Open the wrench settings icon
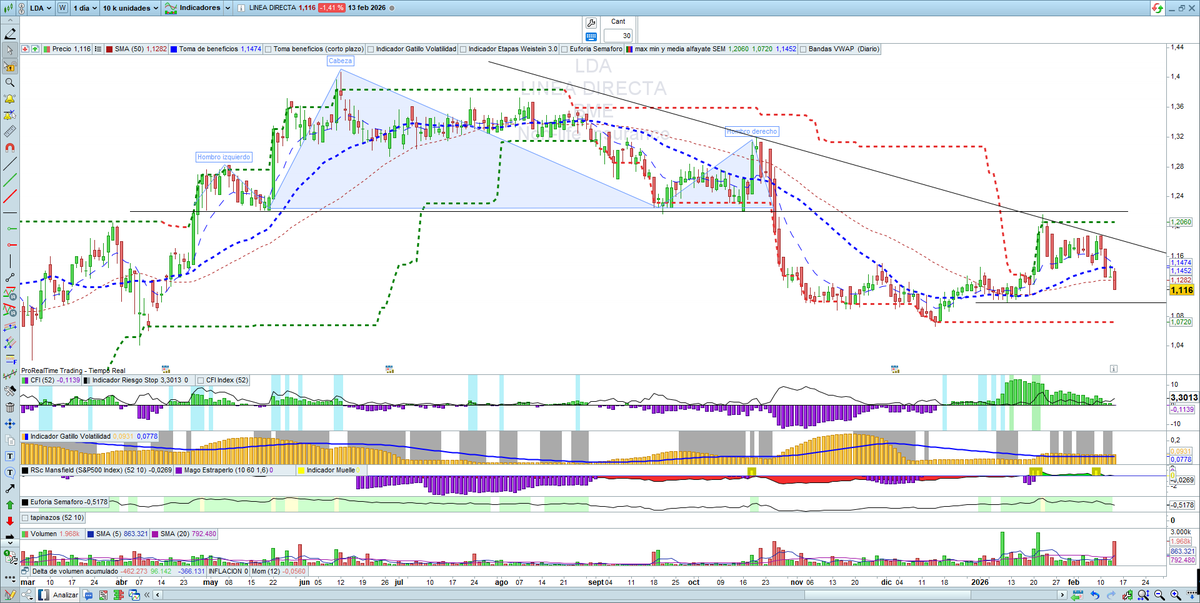The image size is (1200, 603). pyautogui.click(x=591, y=23)
